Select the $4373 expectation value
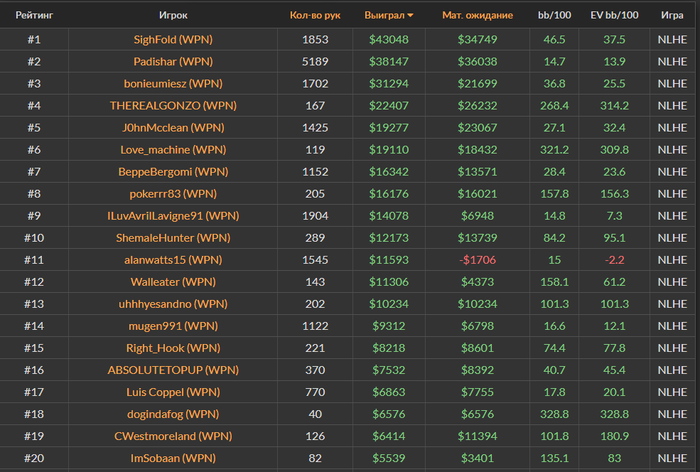Screen dimensions: 700x472 pos(477,282)
